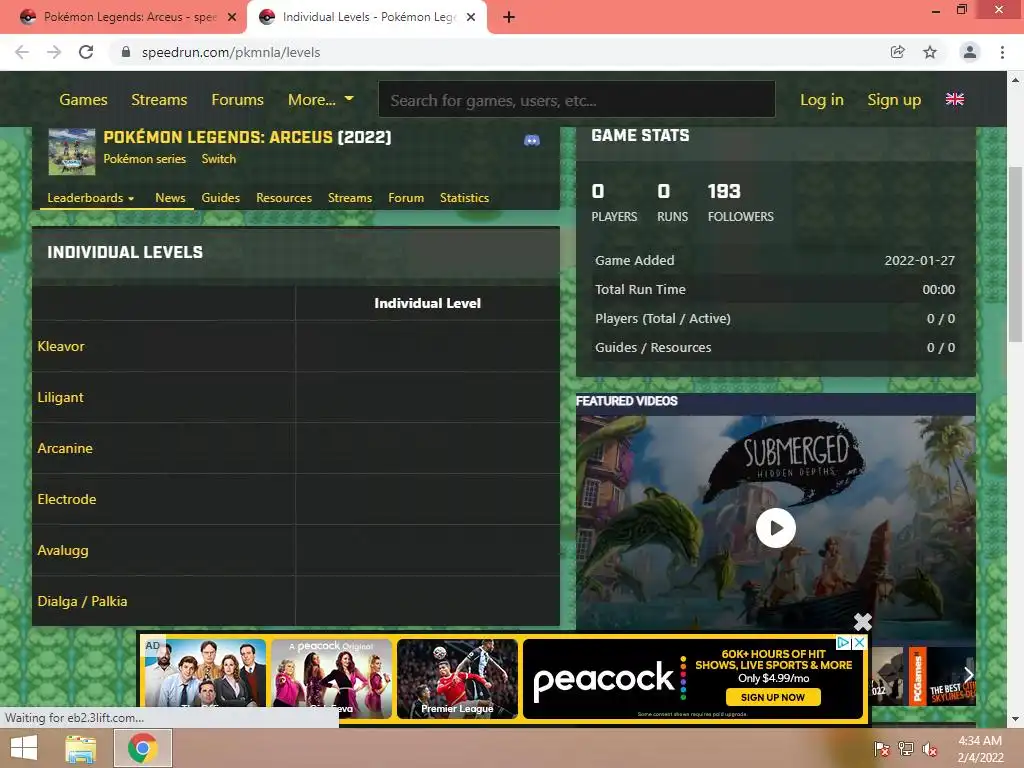Open the News tab for the game

click(170, 198)
